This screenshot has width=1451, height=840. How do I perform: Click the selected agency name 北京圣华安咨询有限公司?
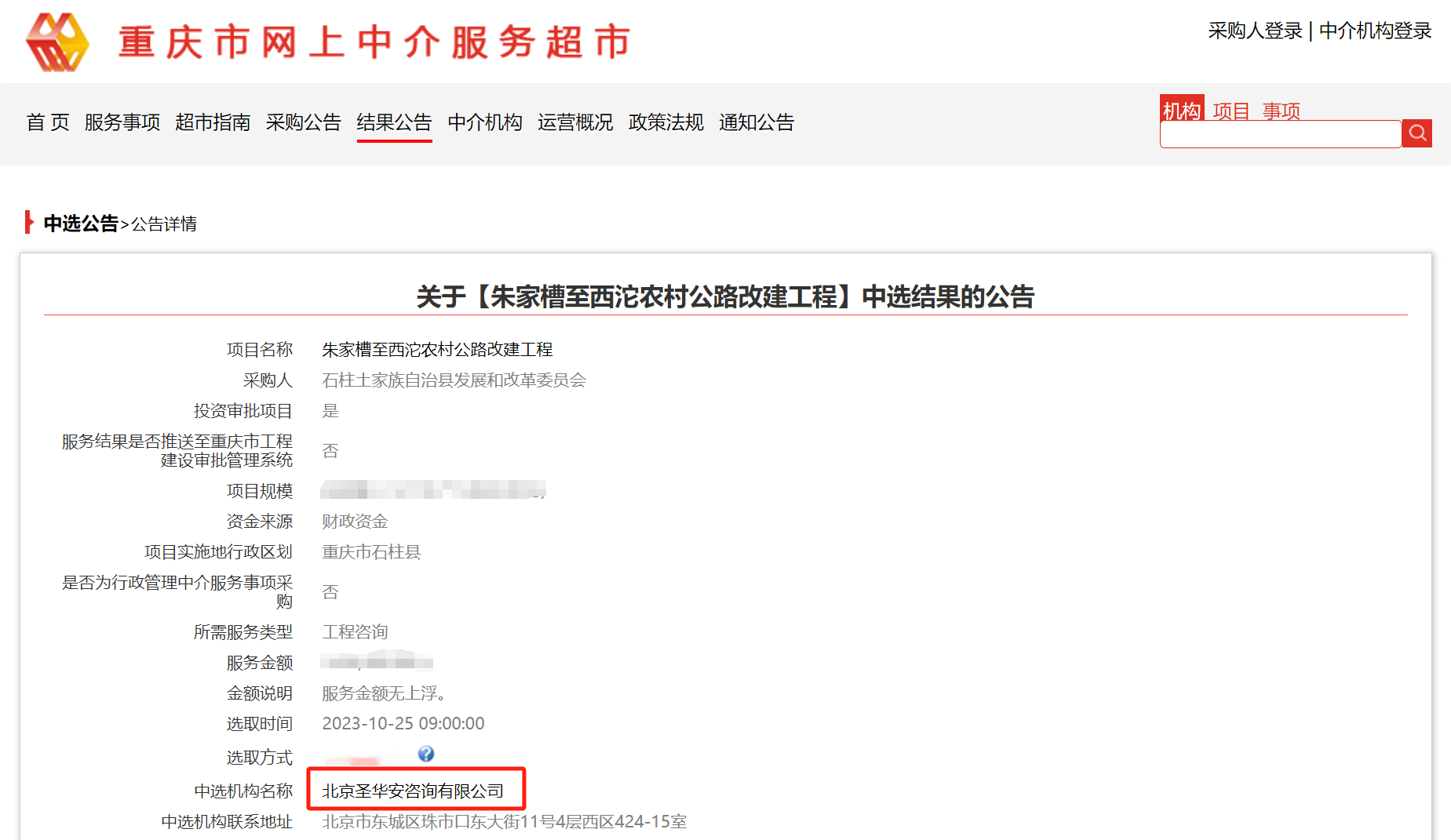pos(413,791)
